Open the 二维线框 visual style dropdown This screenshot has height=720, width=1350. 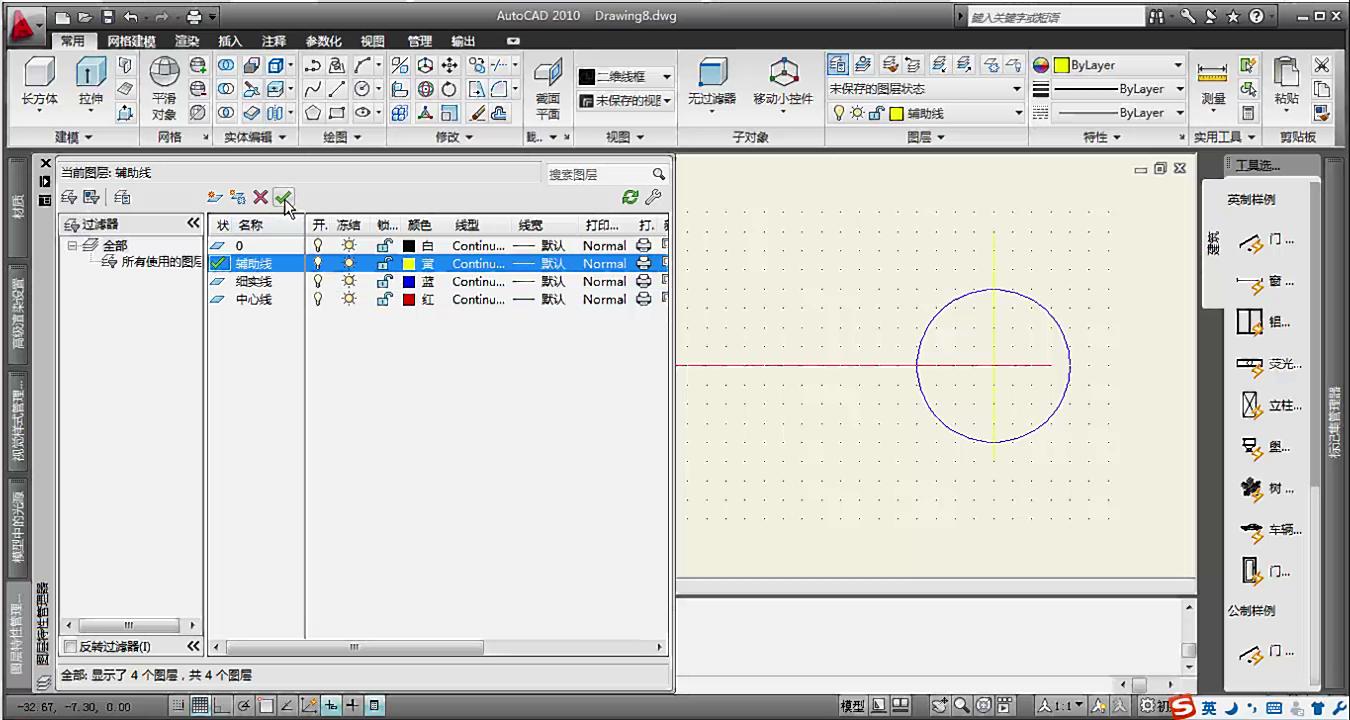[666, 76]
